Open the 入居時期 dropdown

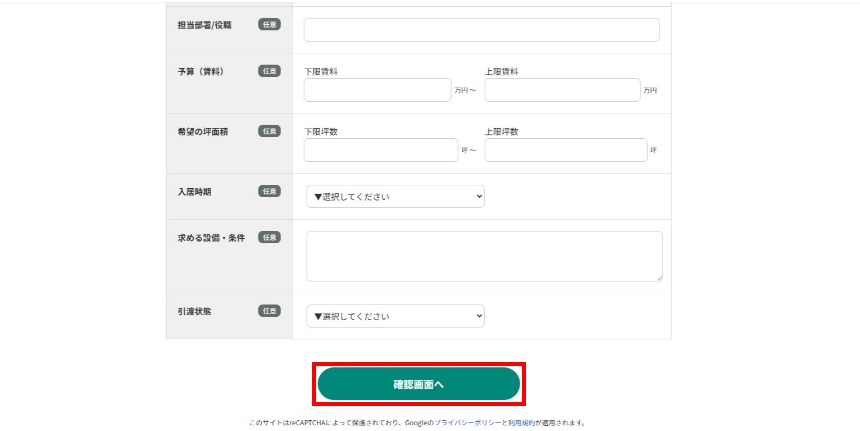tap(395, 197)
